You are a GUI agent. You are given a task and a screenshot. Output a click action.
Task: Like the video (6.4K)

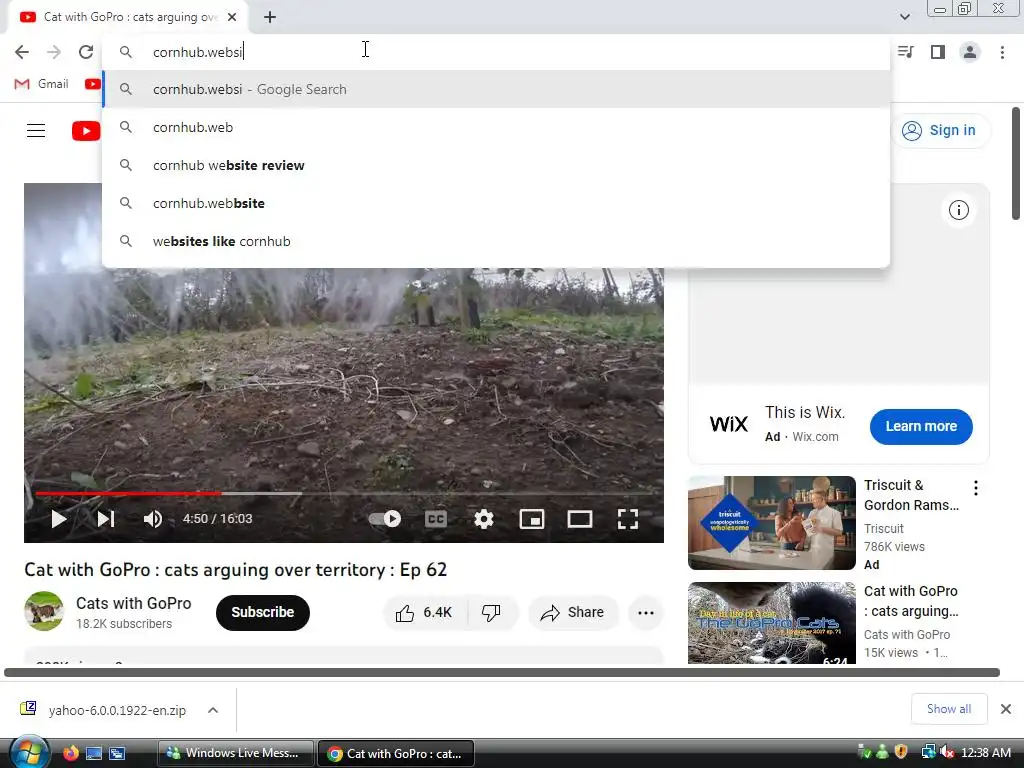(x=424, y=613)
